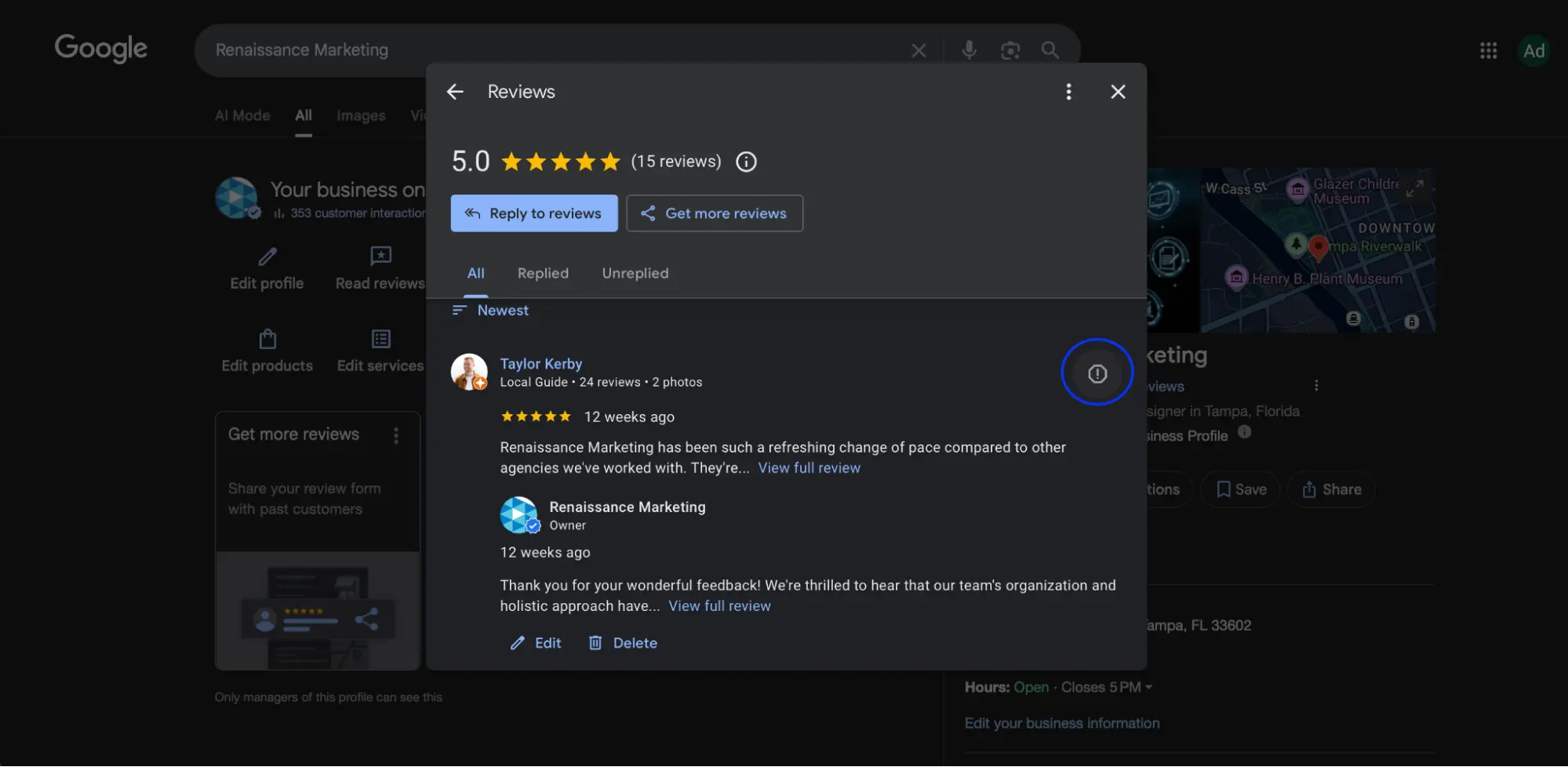Screen dimensions: 1568x767
Task: Report Taylor Kerby's review with the flagged icon
Action: [1097, 373]
